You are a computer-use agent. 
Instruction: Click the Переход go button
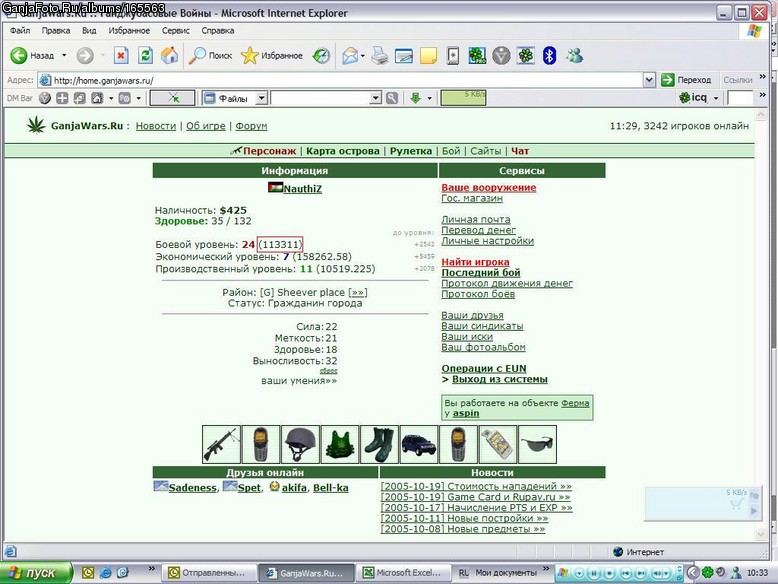[687, 80]
